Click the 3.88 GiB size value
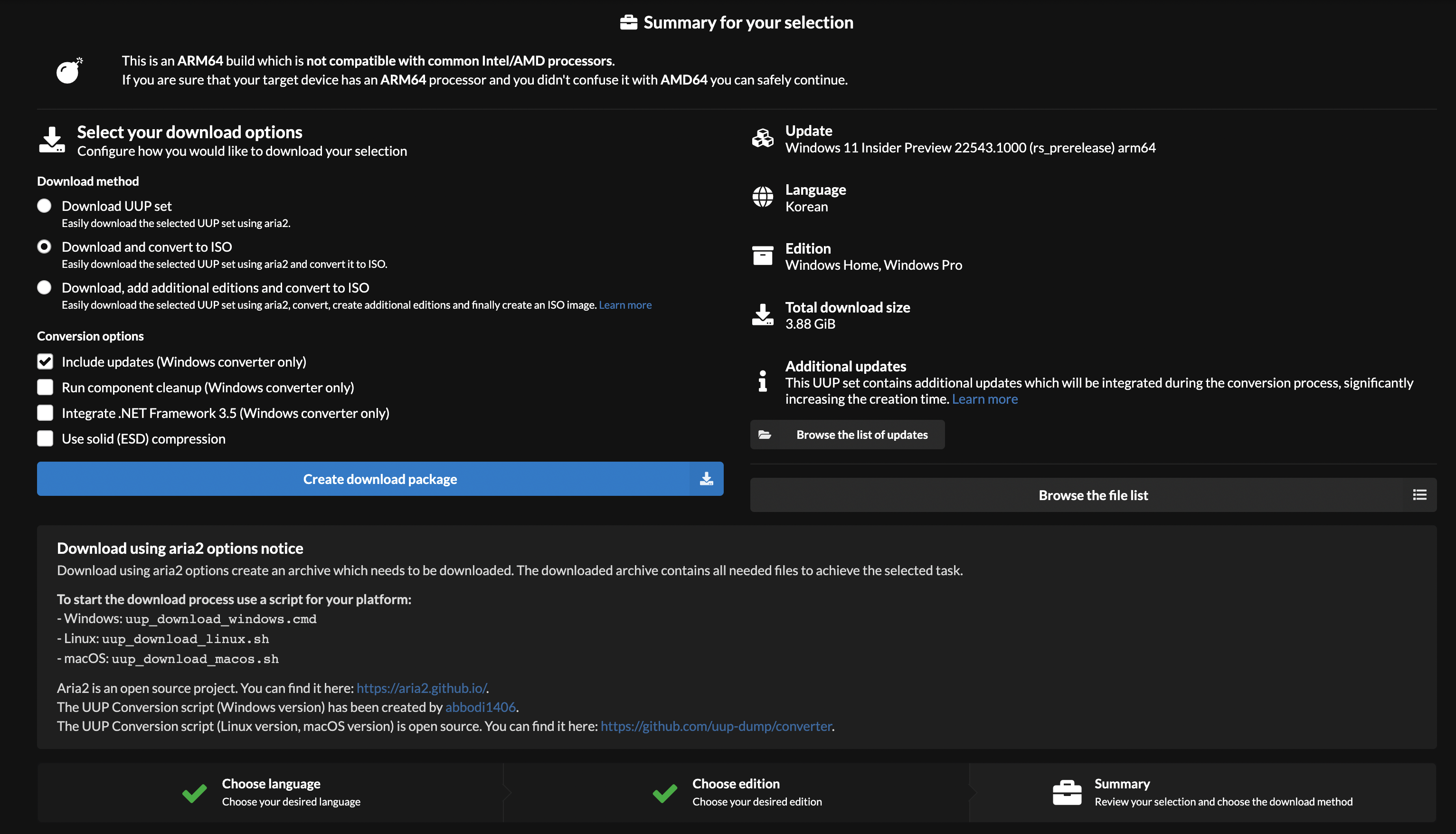The image size is (1456, 834). [x=810, y=324]
